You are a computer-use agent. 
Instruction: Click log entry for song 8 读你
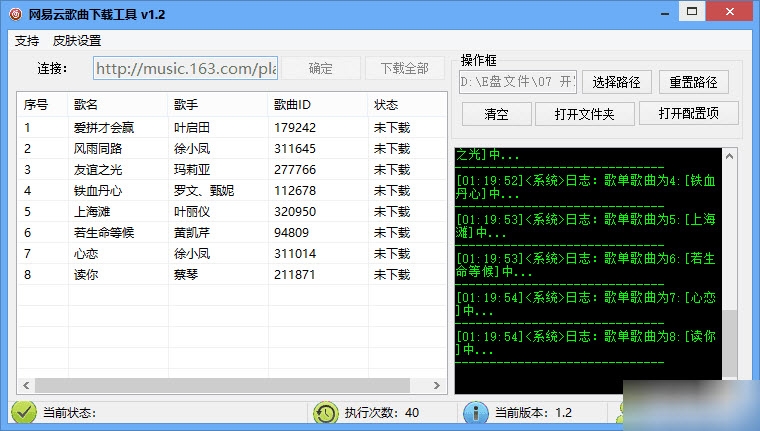586,343
